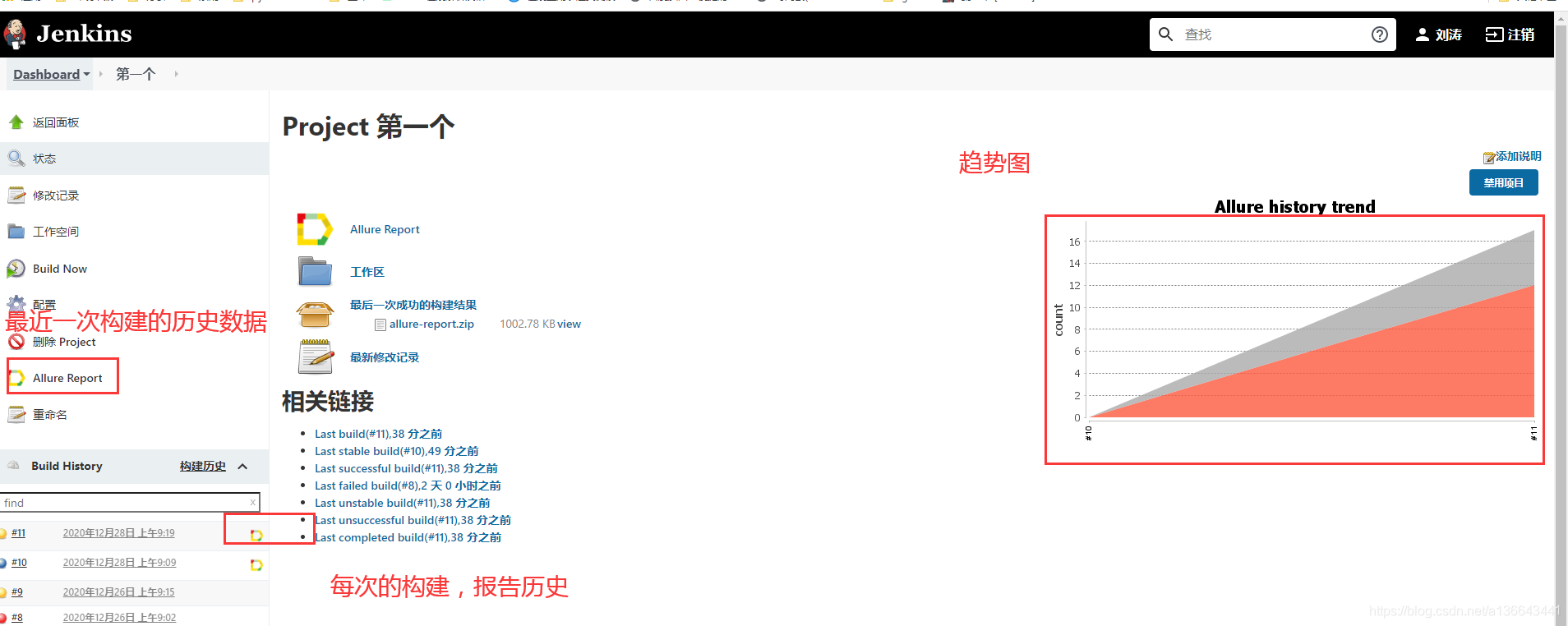
Task: Click the notepad 最新修改记录 large icon
Action: (316, 357)
